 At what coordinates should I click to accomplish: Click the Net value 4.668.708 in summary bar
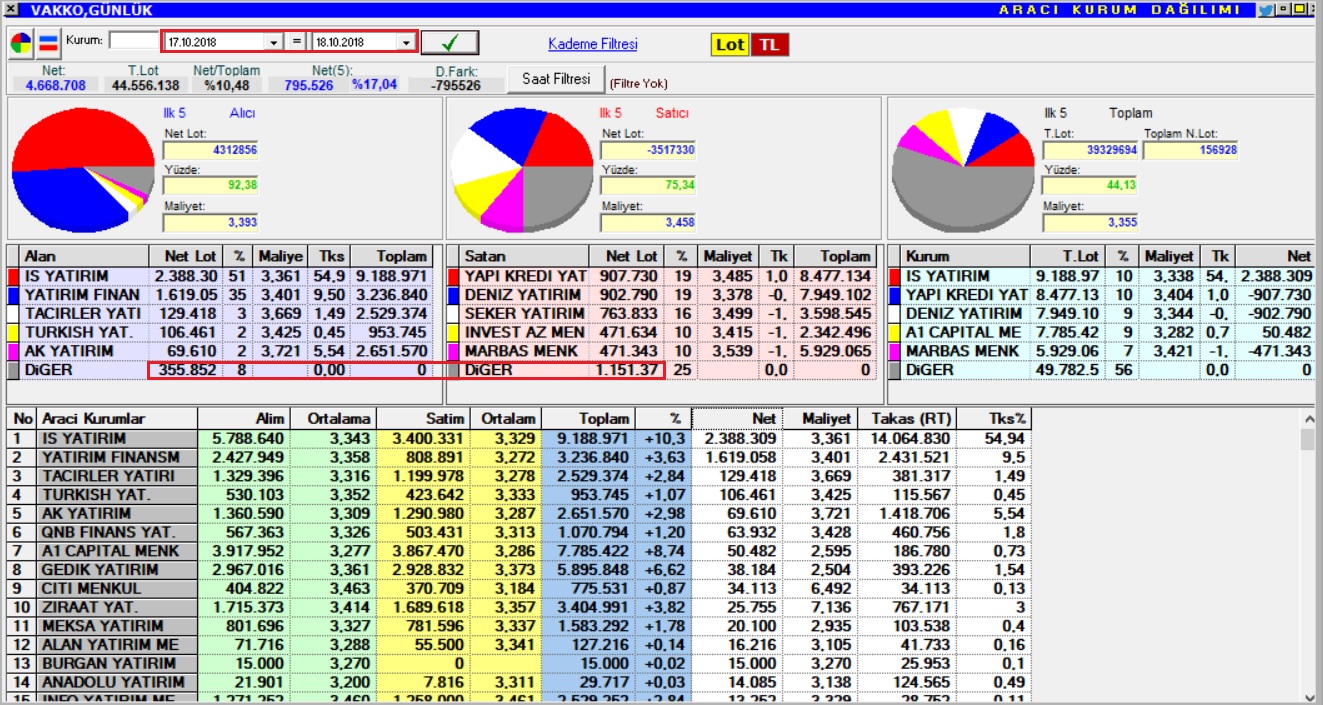coord(56,86)
